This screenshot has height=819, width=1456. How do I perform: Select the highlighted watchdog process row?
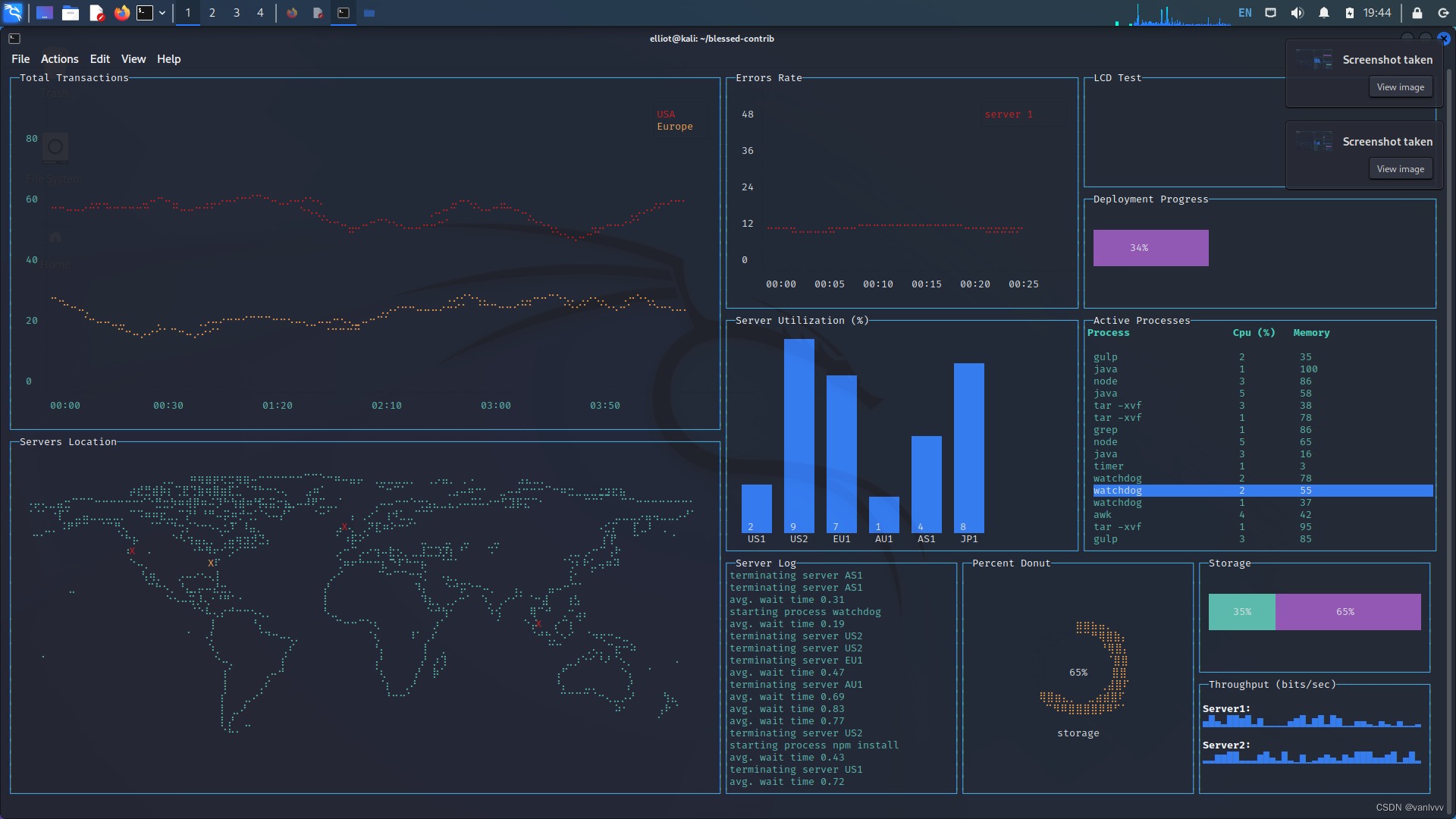[1259, 490]
